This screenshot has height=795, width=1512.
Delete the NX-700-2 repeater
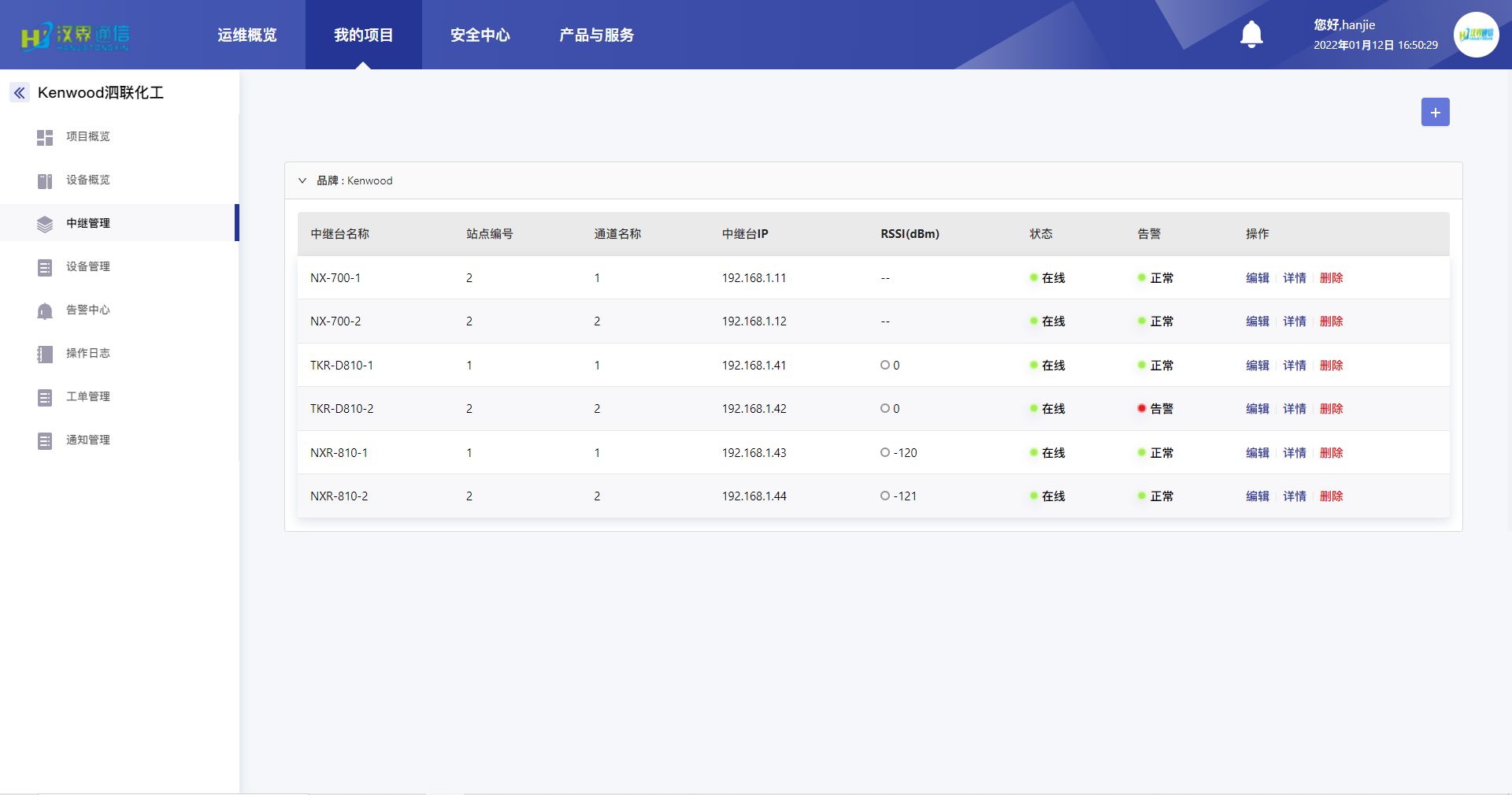(1332, 321)
